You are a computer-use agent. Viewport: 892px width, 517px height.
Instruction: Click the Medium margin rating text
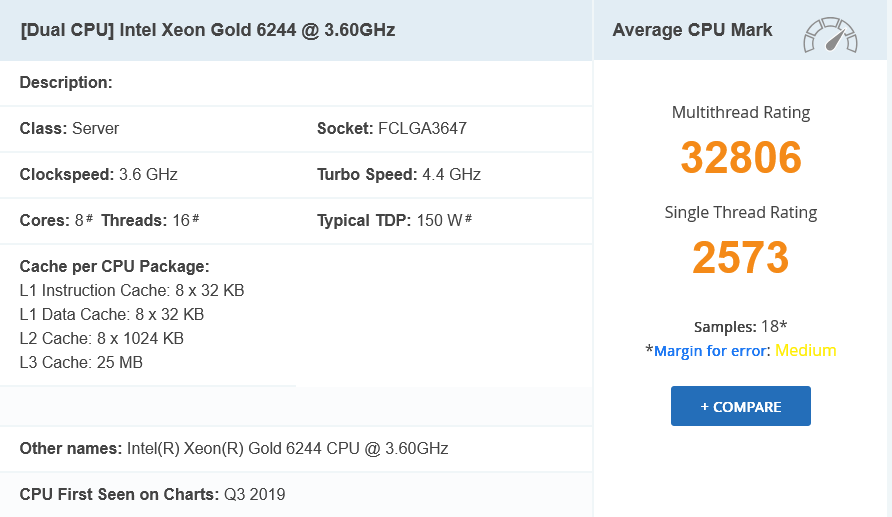(806, 350)
